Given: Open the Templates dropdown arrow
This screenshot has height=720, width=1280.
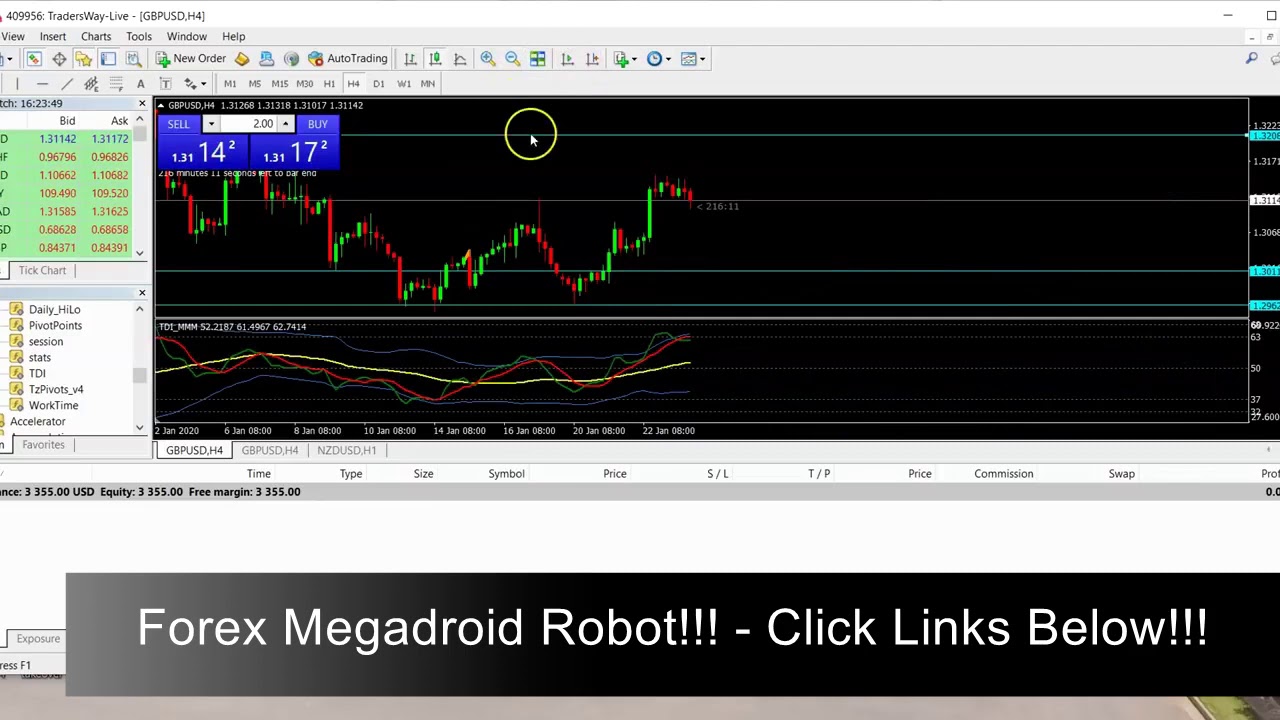Looking at the screenshot, I should [702, 59].
